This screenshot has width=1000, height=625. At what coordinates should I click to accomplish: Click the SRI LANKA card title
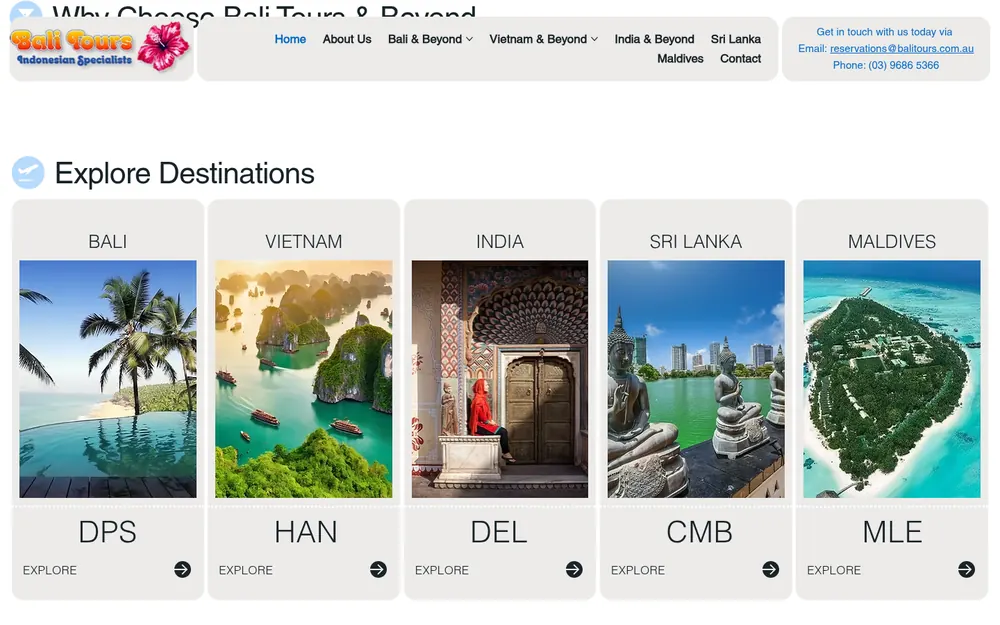[x=696, y=242]
